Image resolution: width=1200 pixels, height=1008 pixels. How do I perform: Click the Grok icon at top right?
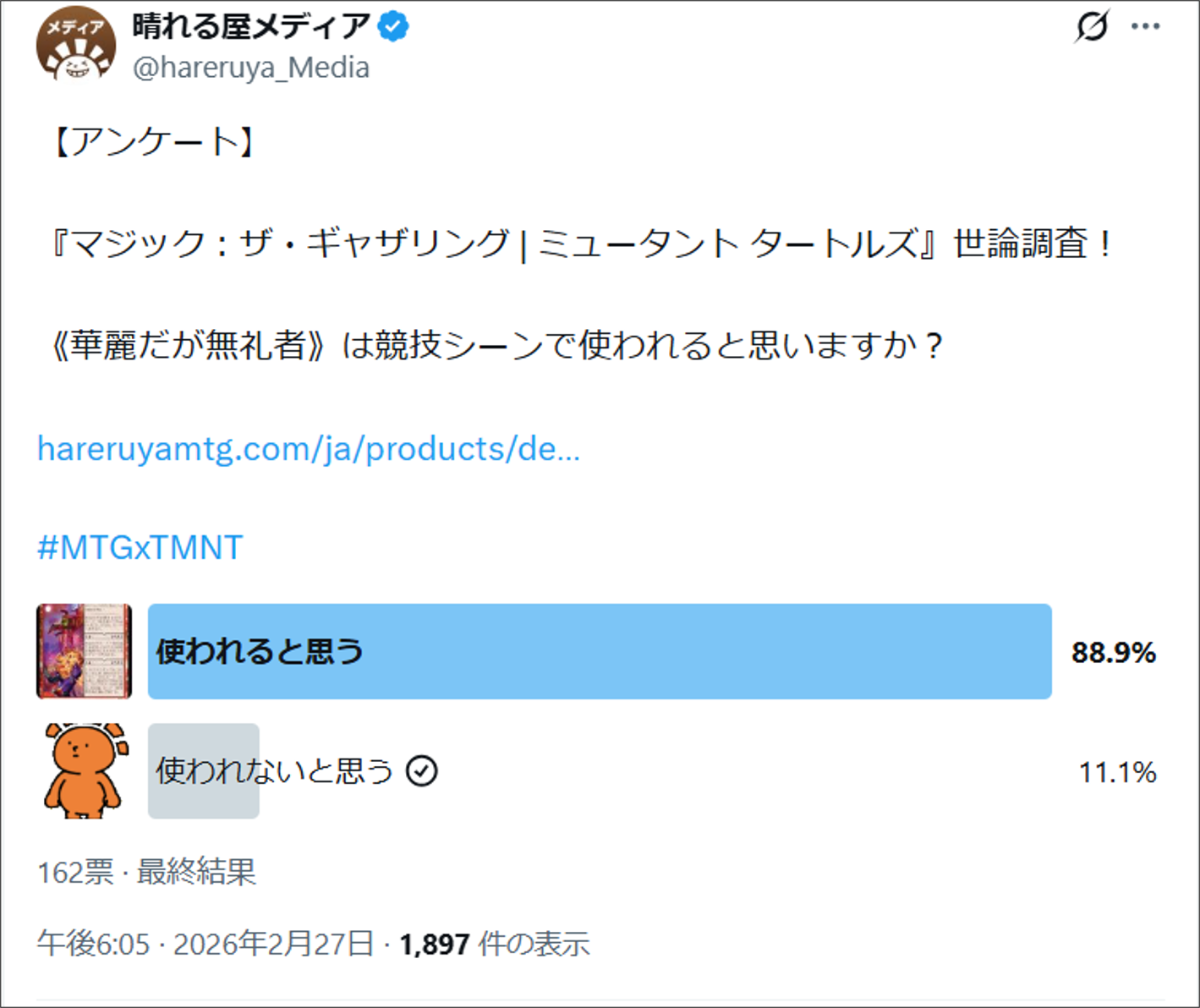click(1091, 26)
